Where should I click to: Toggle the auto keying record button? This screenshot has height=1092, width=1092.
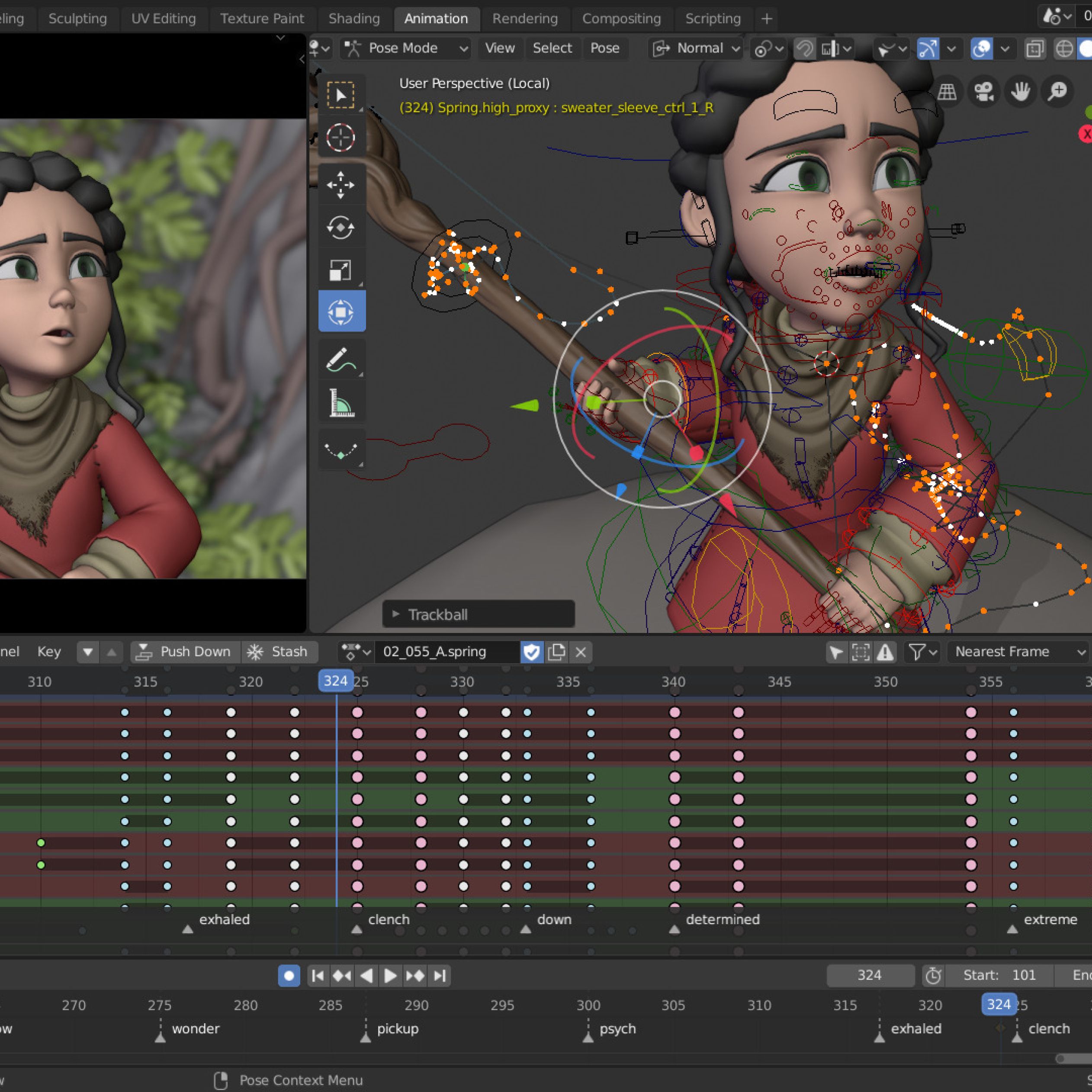289,976
